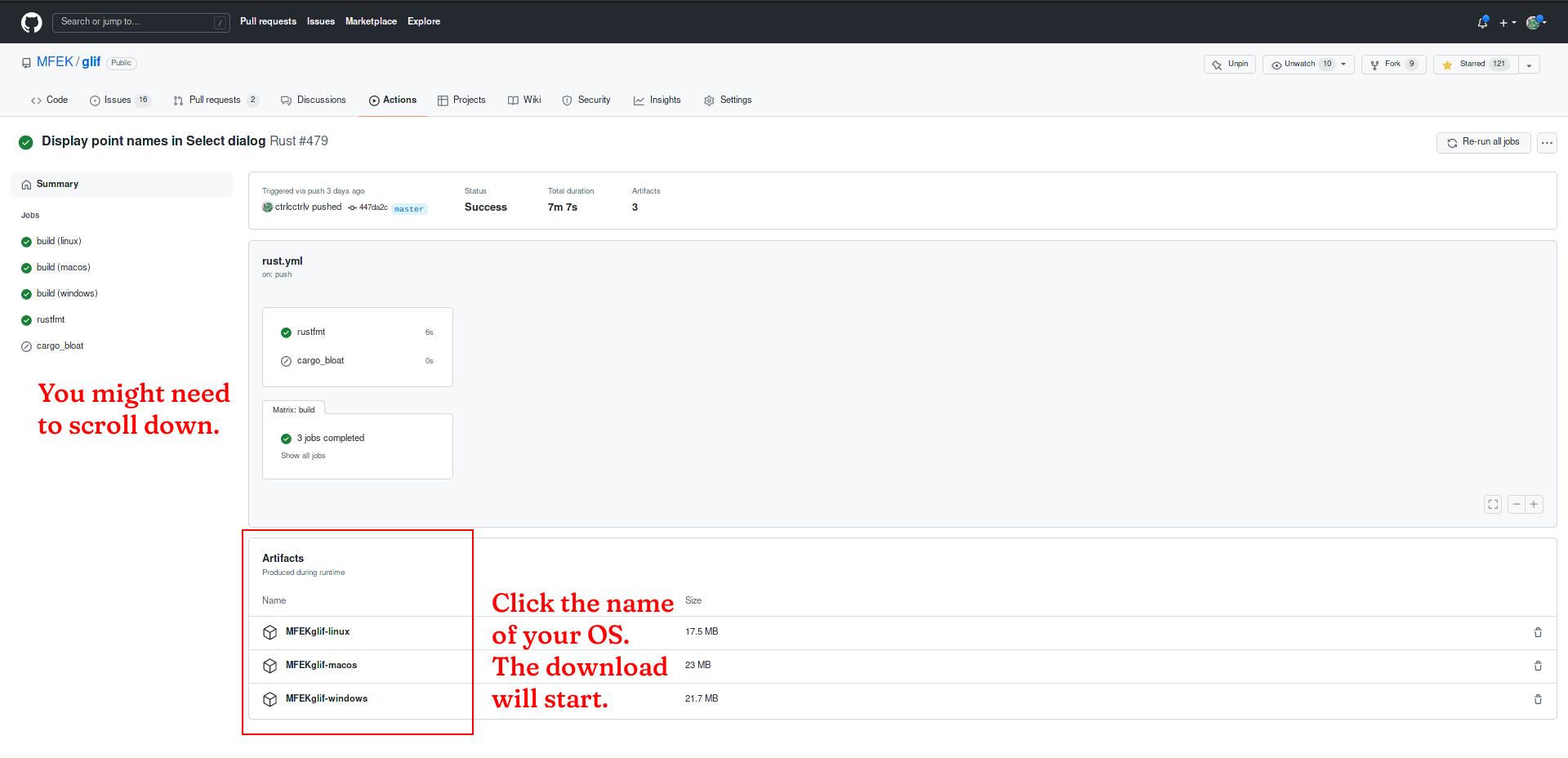Switch to the Projects tab

point(461,100)
